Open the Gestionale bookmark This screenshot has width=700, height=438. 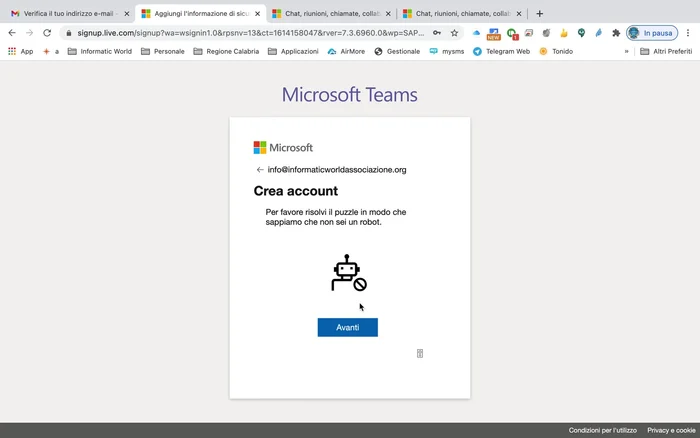[x=397, y=51]
